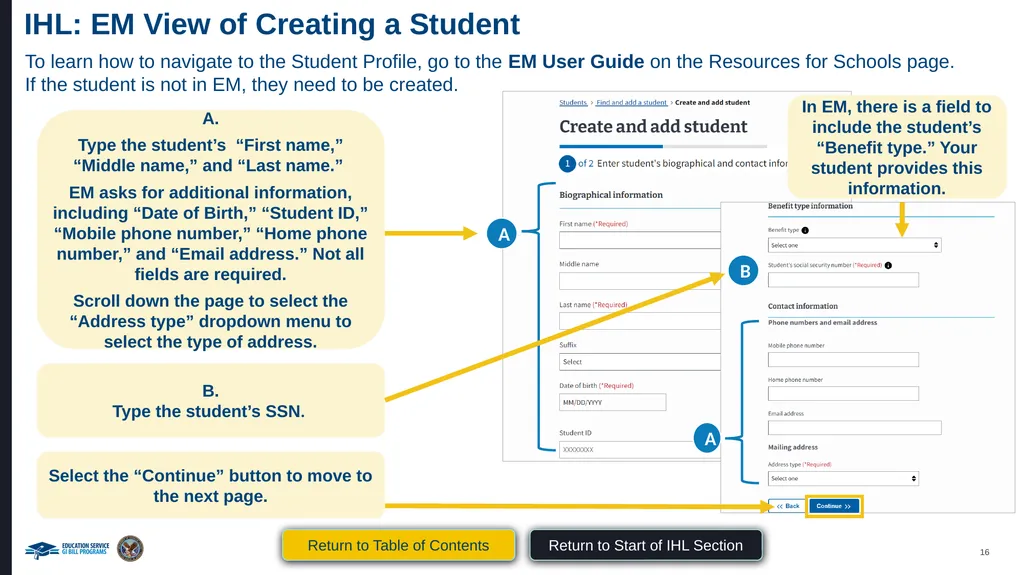Click the Mobile phone number field

point(843,359)
